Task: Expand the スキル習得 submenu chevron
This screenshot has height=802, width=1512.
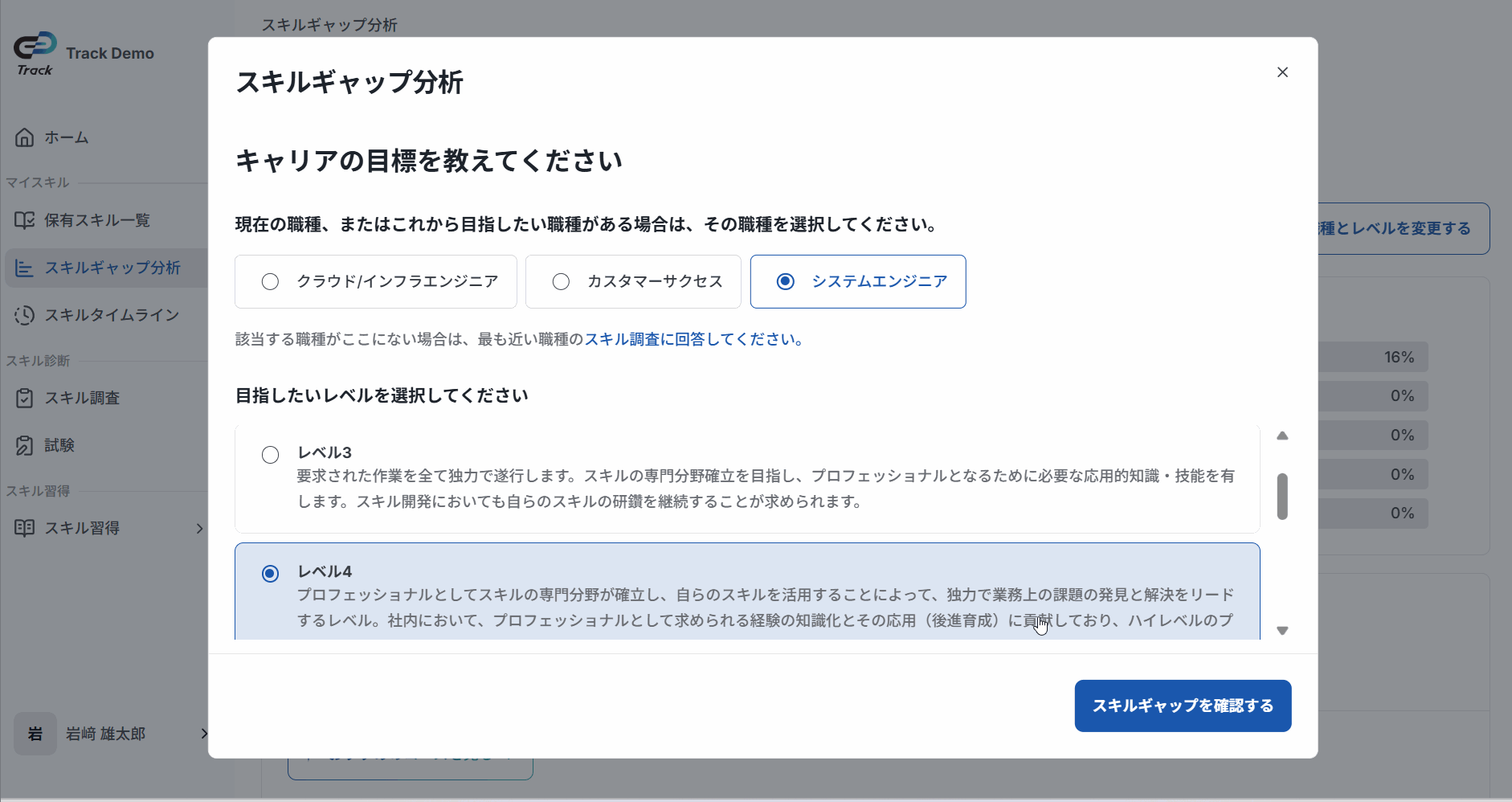Action: coord(199,528)
